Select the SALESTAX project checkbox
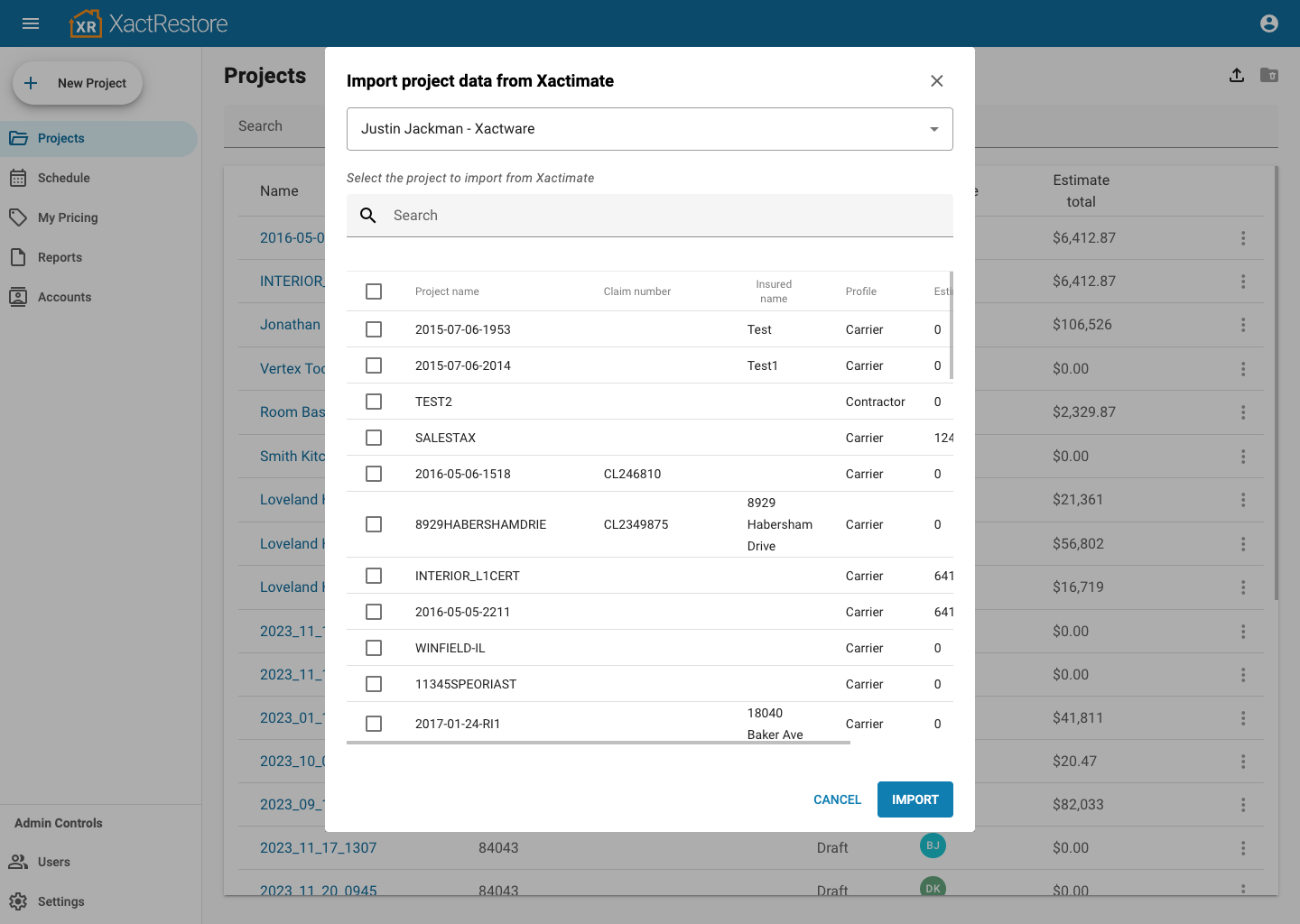 pyautogui.click(x=374, y=438)
